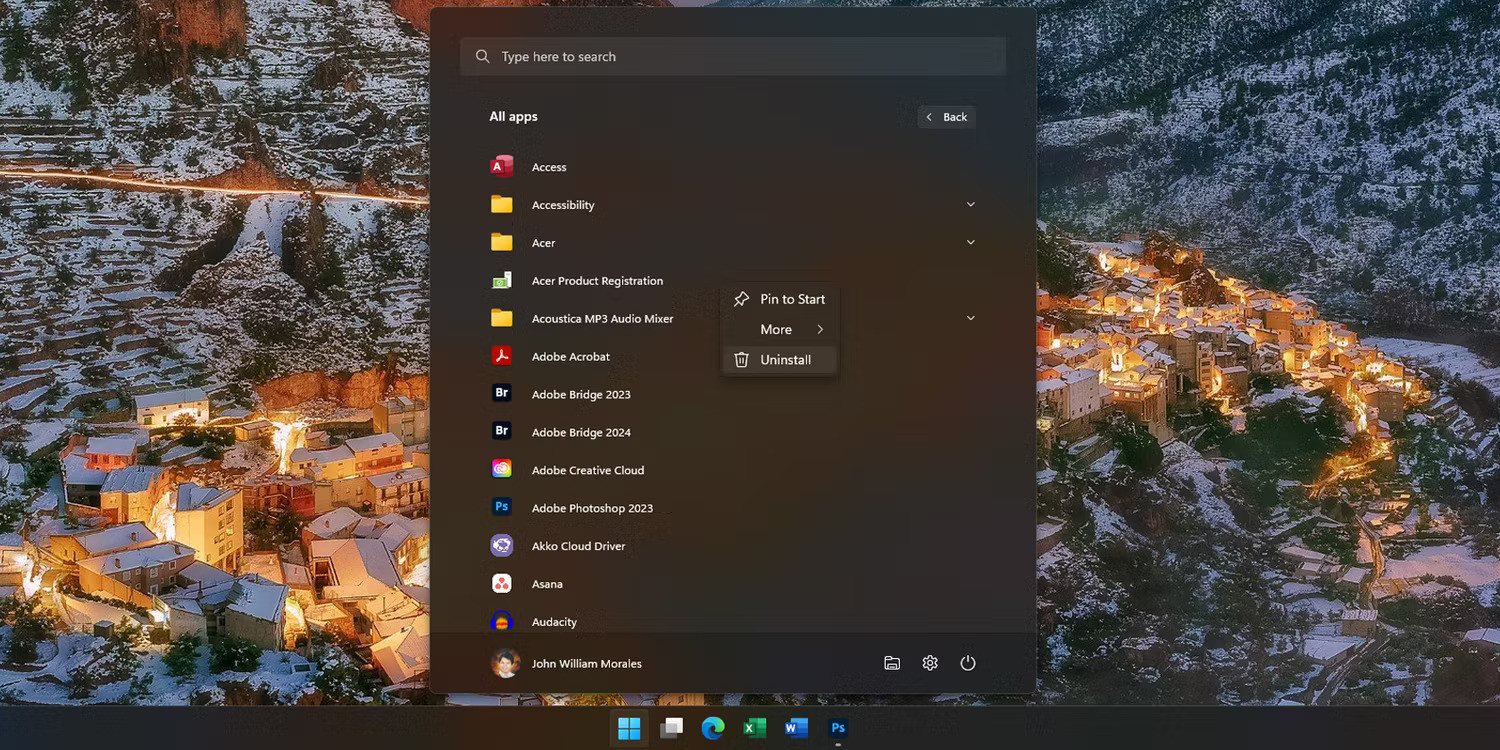Open Settings via the gear icon
The height and width of the screenshot is (750, 1500).
click(x=929, y=662)
